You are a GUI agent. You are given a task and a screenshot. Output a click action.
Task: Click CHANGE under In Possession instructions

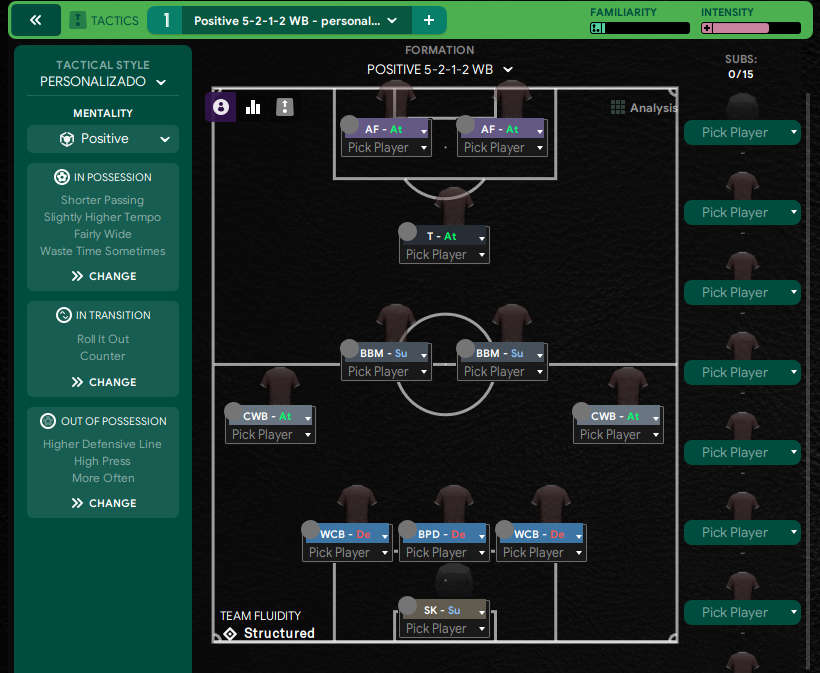coord(102,276)
